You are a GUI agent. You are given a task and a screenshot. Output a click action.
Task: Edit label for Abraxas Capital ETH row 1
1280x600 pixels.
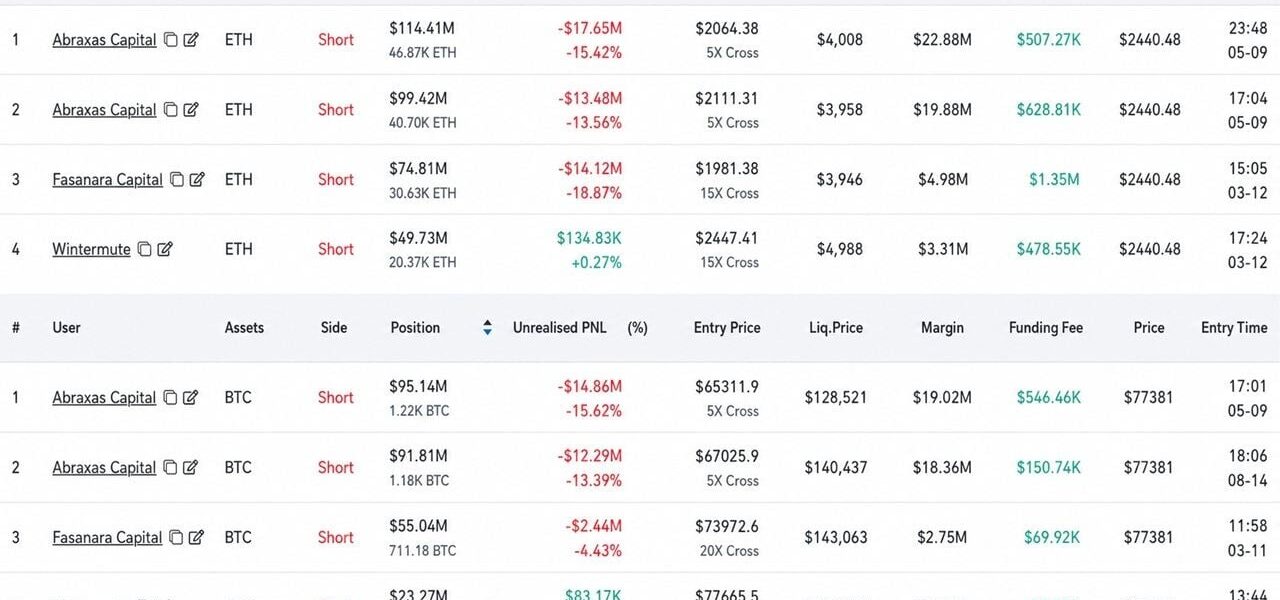[x=191, y=40]
